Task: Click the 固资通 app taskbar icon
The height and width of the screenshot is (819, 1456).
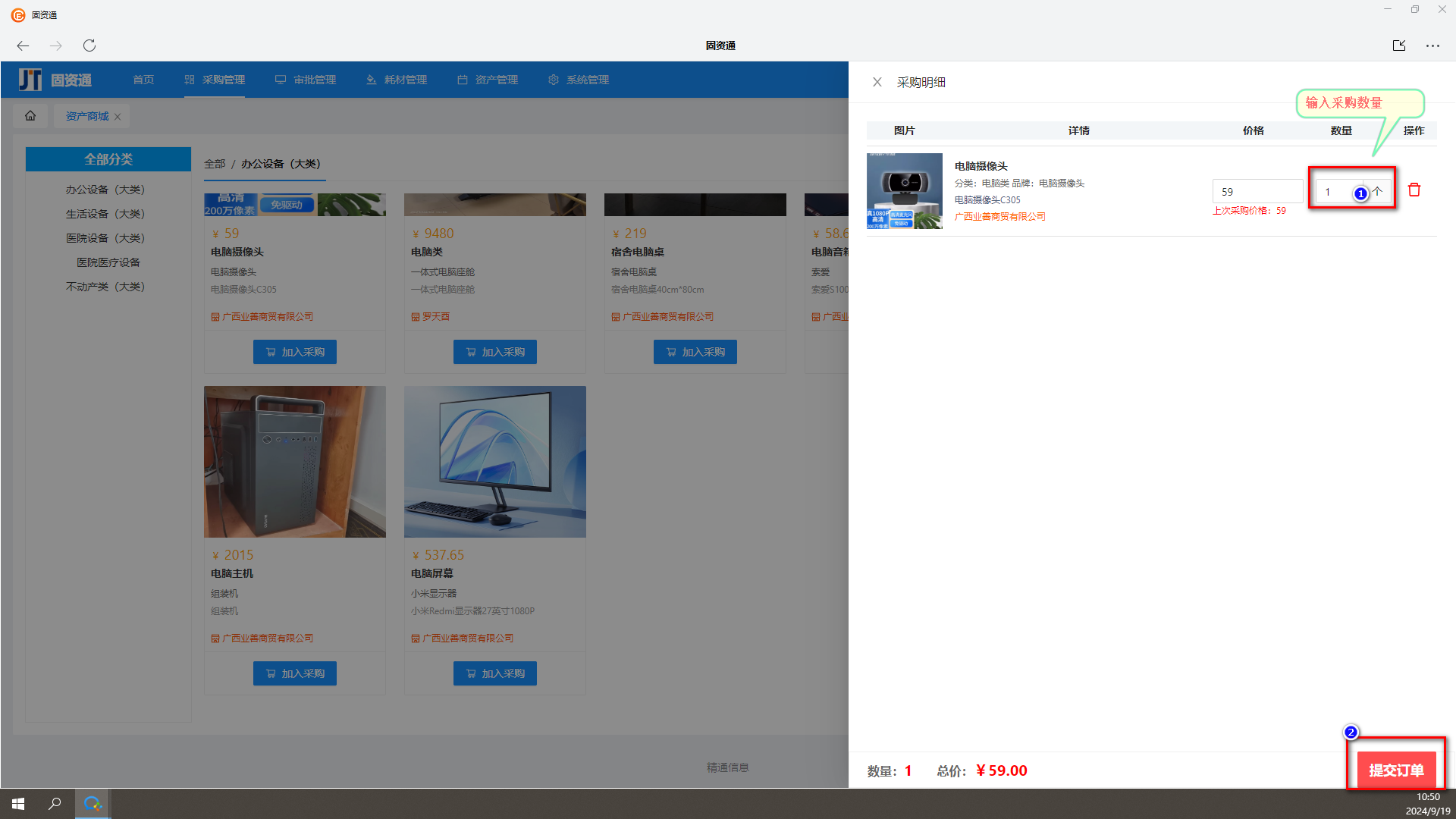Action: pos(93,804)
